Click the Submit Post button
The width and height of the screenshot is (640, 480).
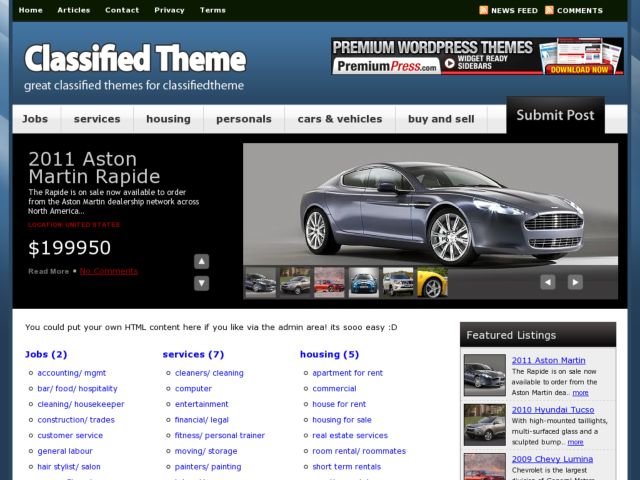[x=556, y=115]
